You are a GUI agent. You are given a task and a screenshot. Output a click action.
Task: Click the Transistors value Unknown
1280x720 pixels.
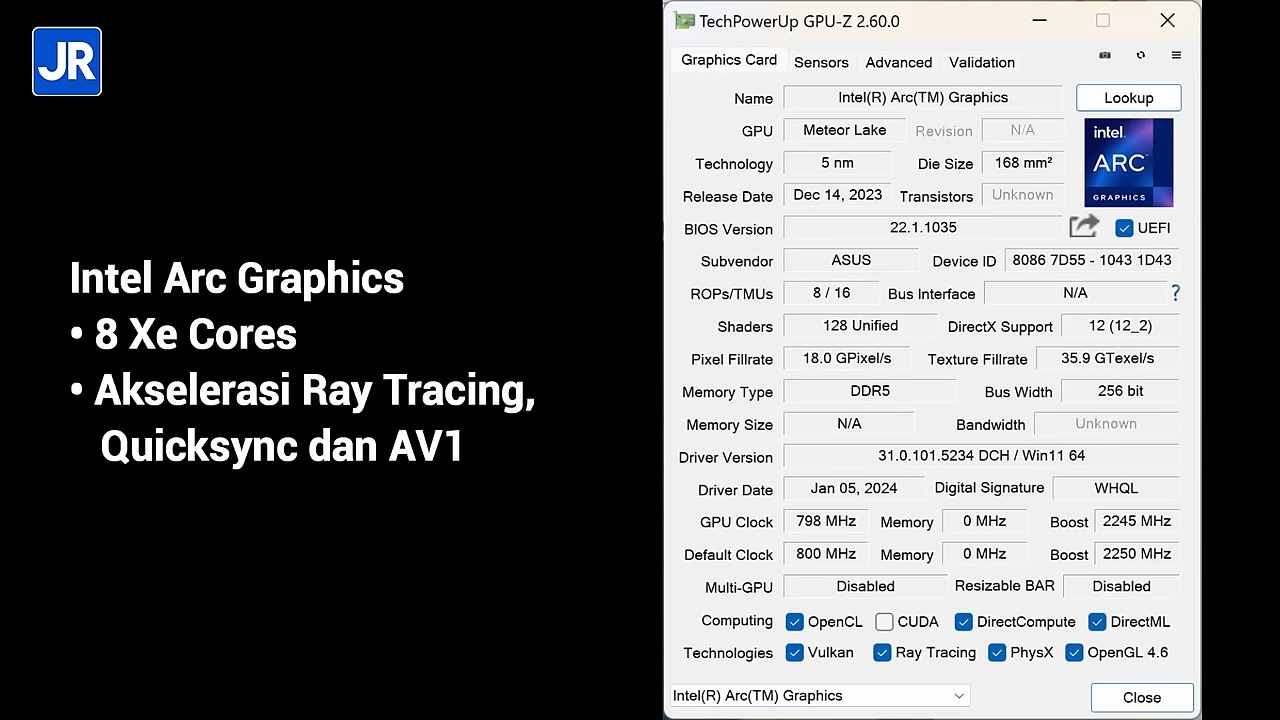(1023, 195)
